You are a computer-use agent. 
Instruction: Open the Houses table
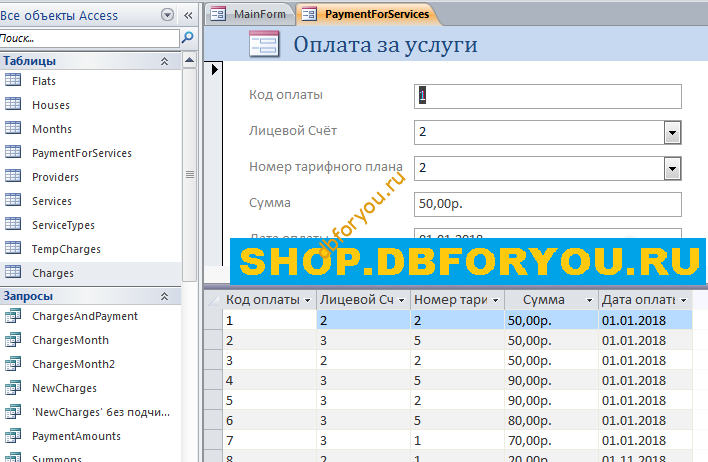coord(51,105)
